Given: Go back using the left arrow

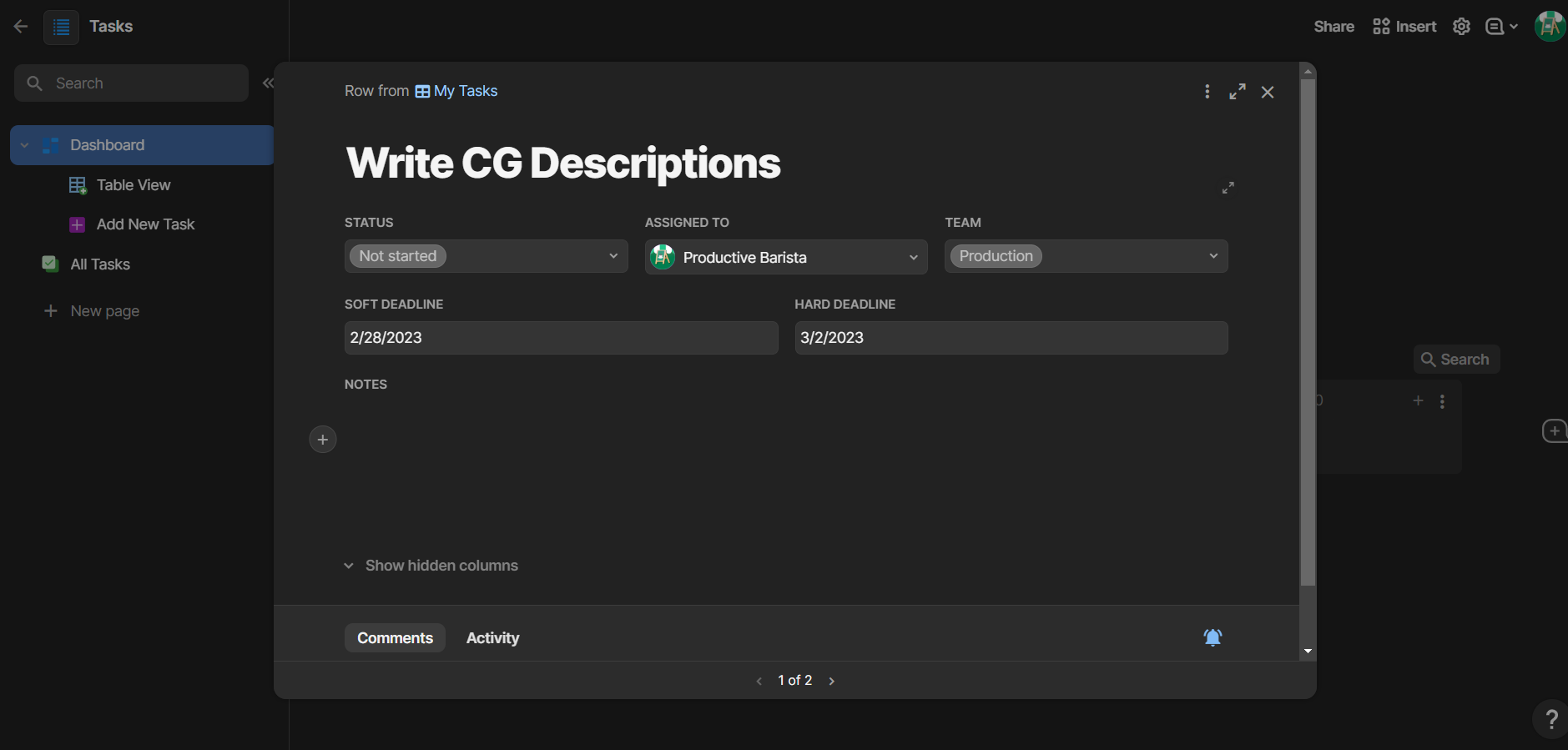Looking at the screenshot, I should (21, 27).
